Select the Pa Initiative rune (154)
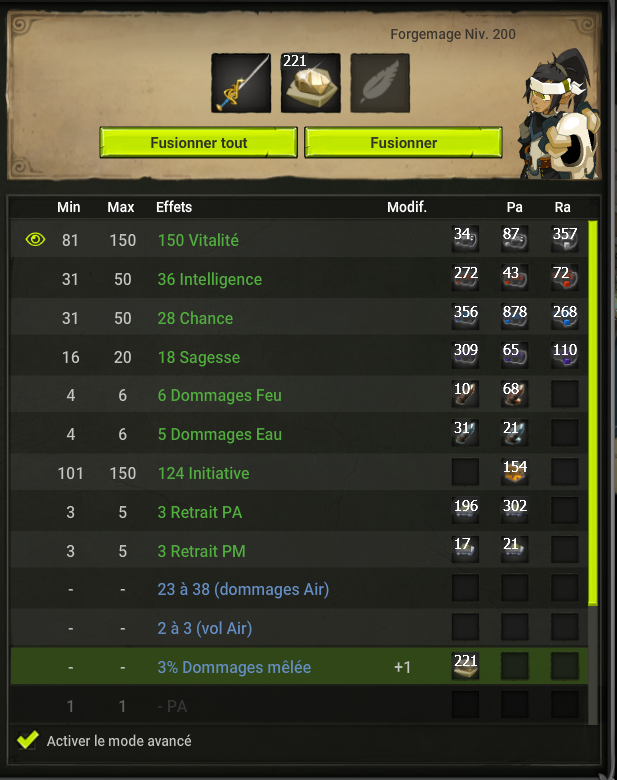Viewport: 617px width, 780px height. [515, 472]
